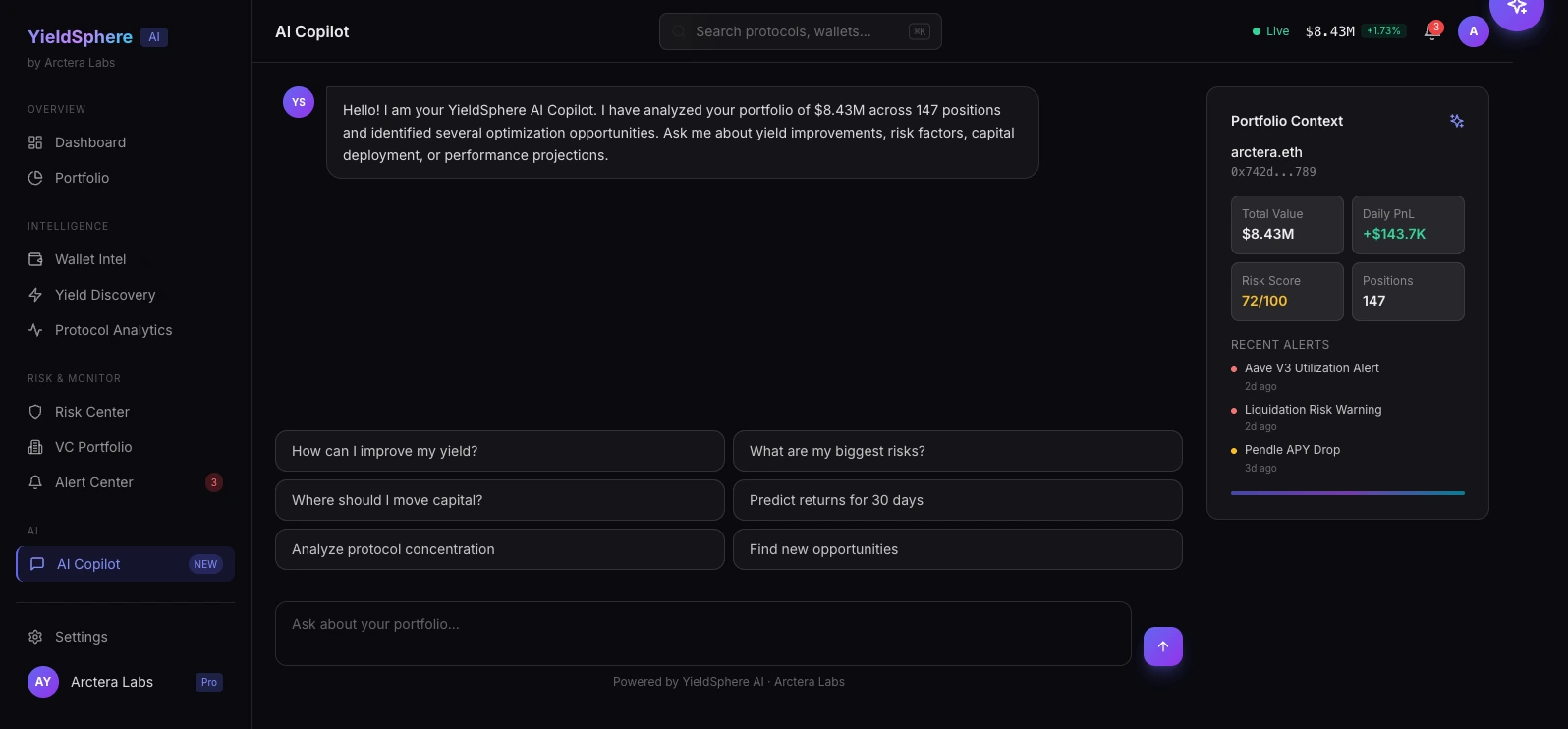Open VC Portfolio page

125,447
